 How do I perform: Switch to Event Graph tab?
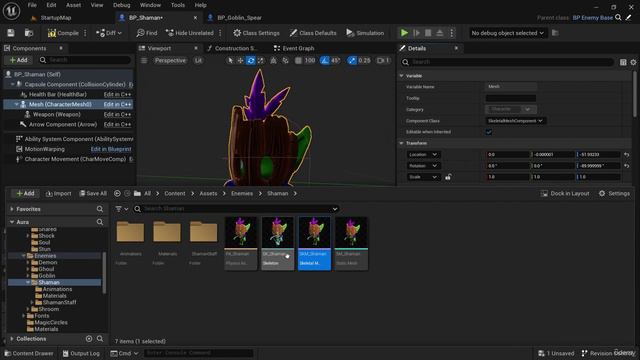pyautogui.click(x=294, y=48)
